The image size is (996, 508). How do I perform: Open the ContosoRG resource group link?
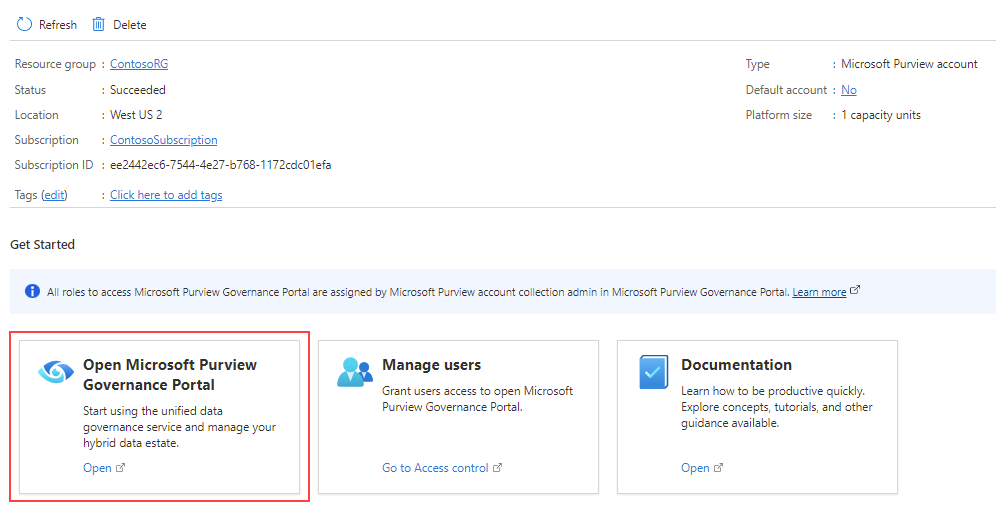click(x=139, y=64)
